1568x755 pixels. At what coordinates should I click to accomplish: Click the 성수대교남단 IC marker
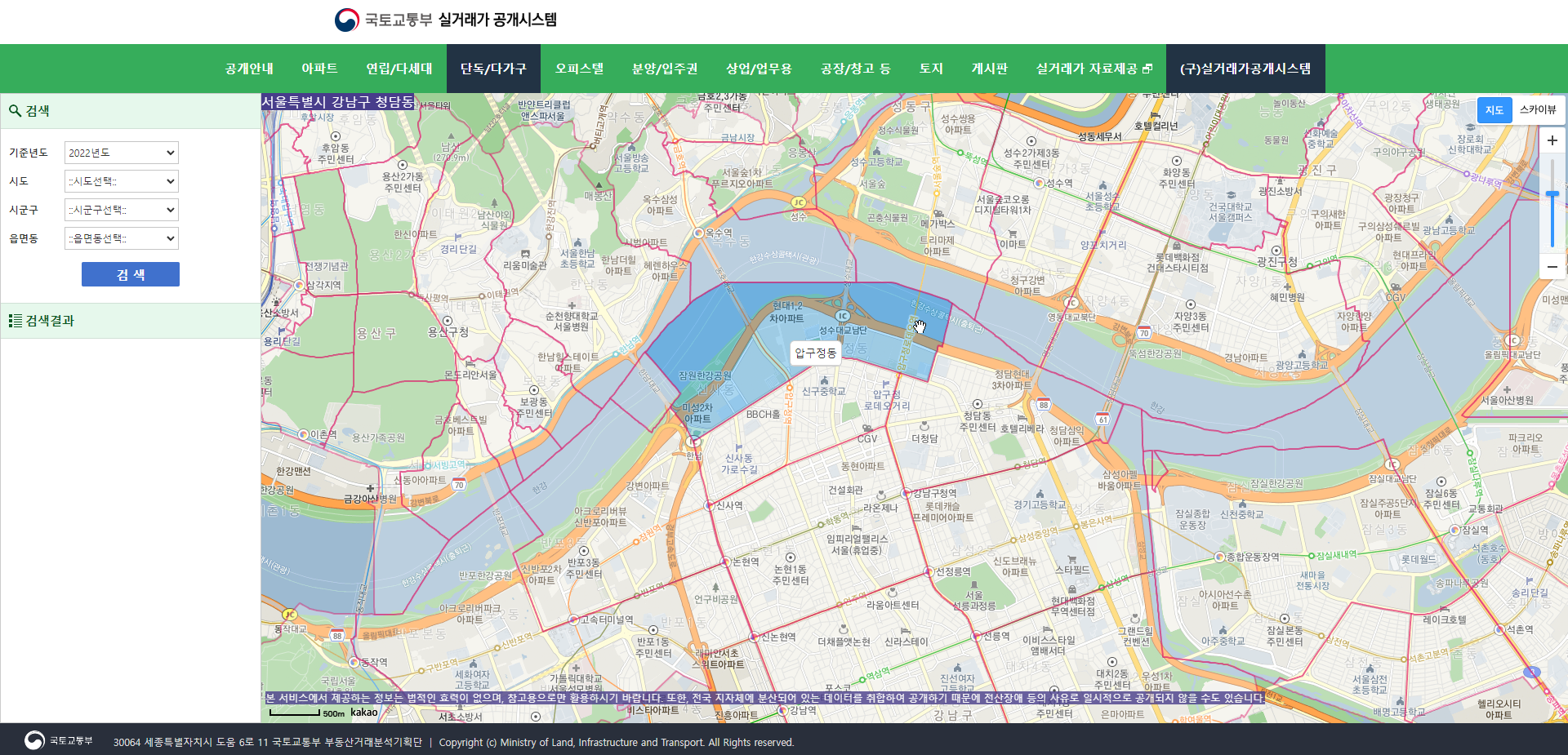click(843, 316)
